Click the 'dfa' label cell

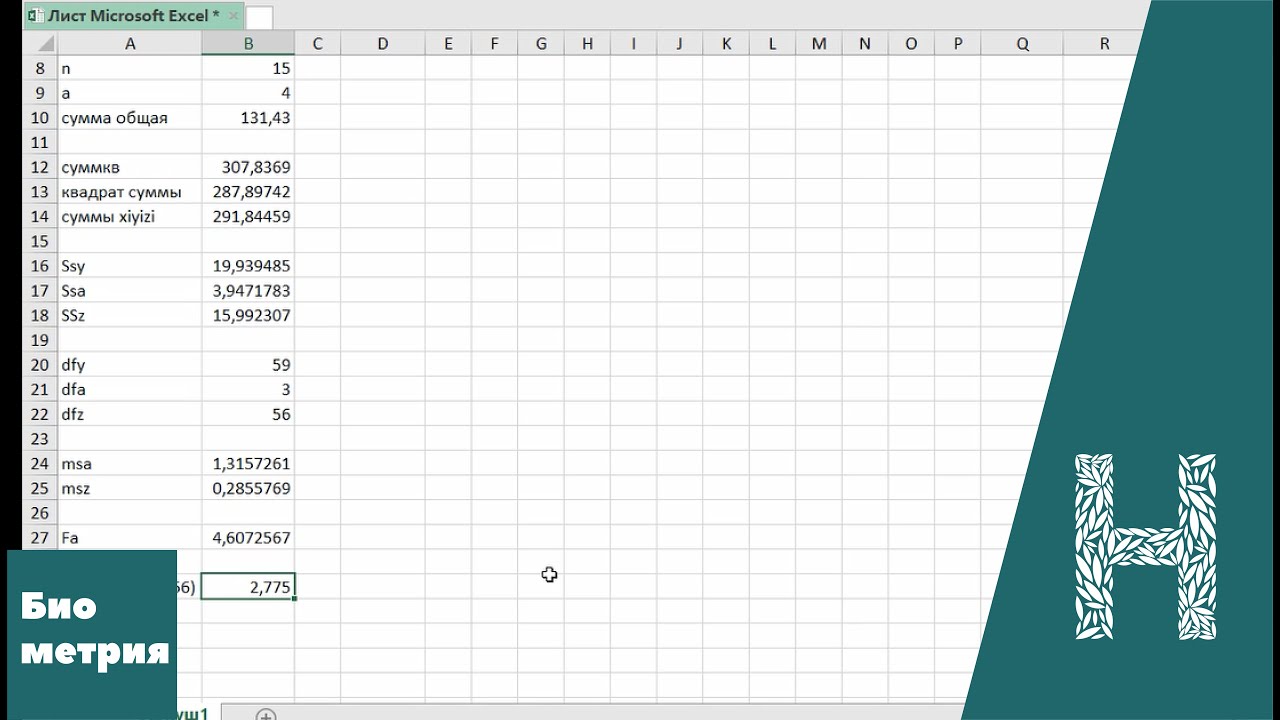130,390
